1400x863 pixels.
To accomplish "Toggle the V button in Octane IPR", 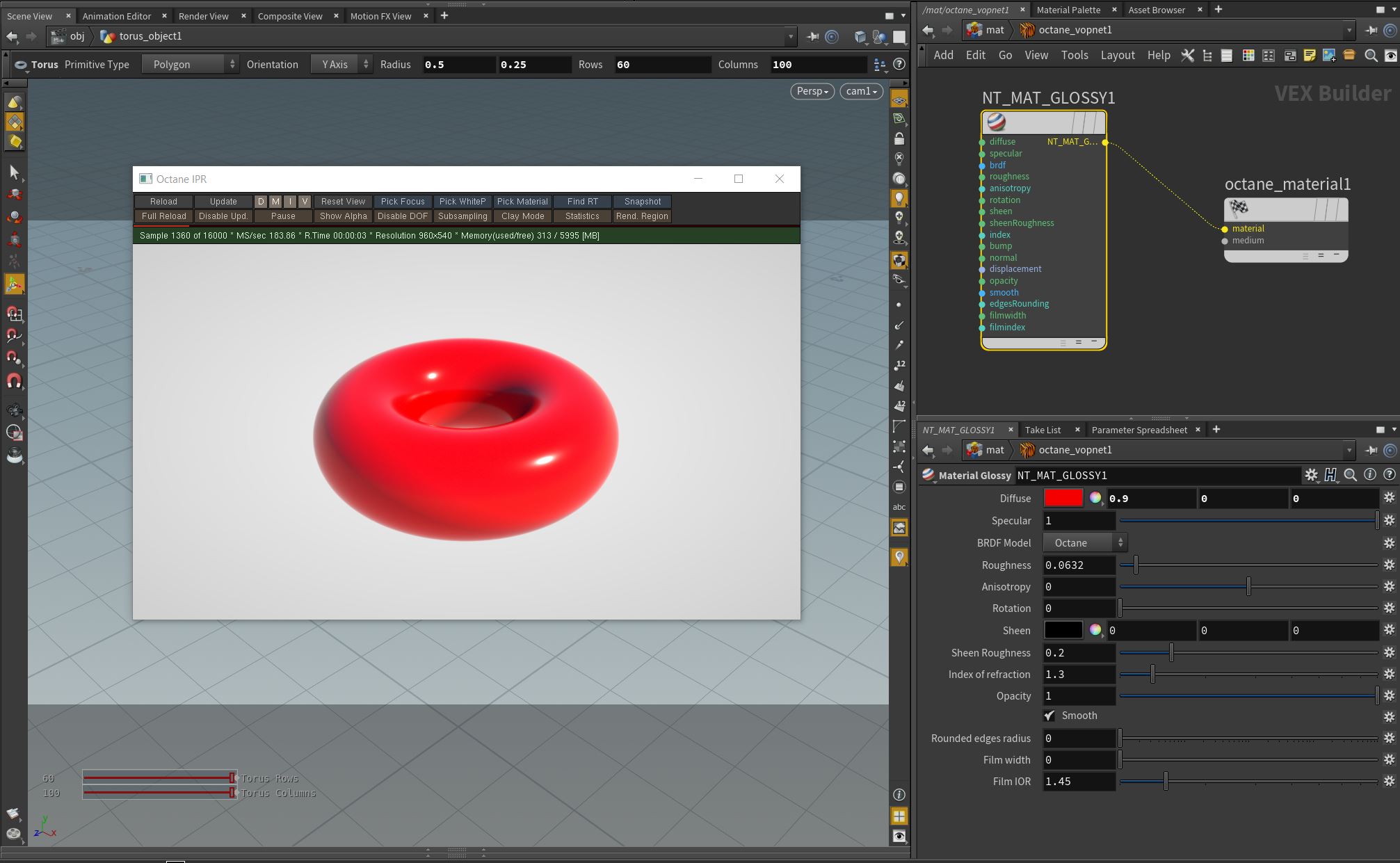I will tap(305, 202).
